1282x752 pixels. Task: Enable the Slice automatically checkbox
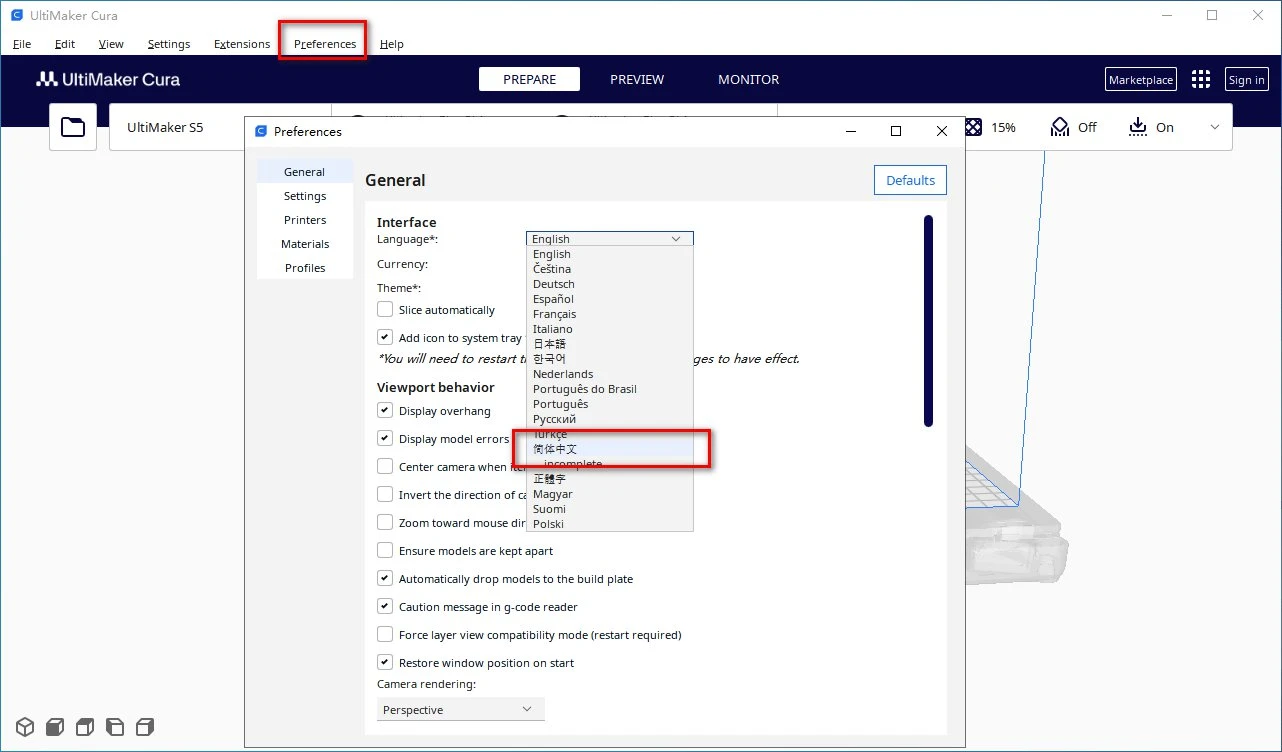click(385, 310)
